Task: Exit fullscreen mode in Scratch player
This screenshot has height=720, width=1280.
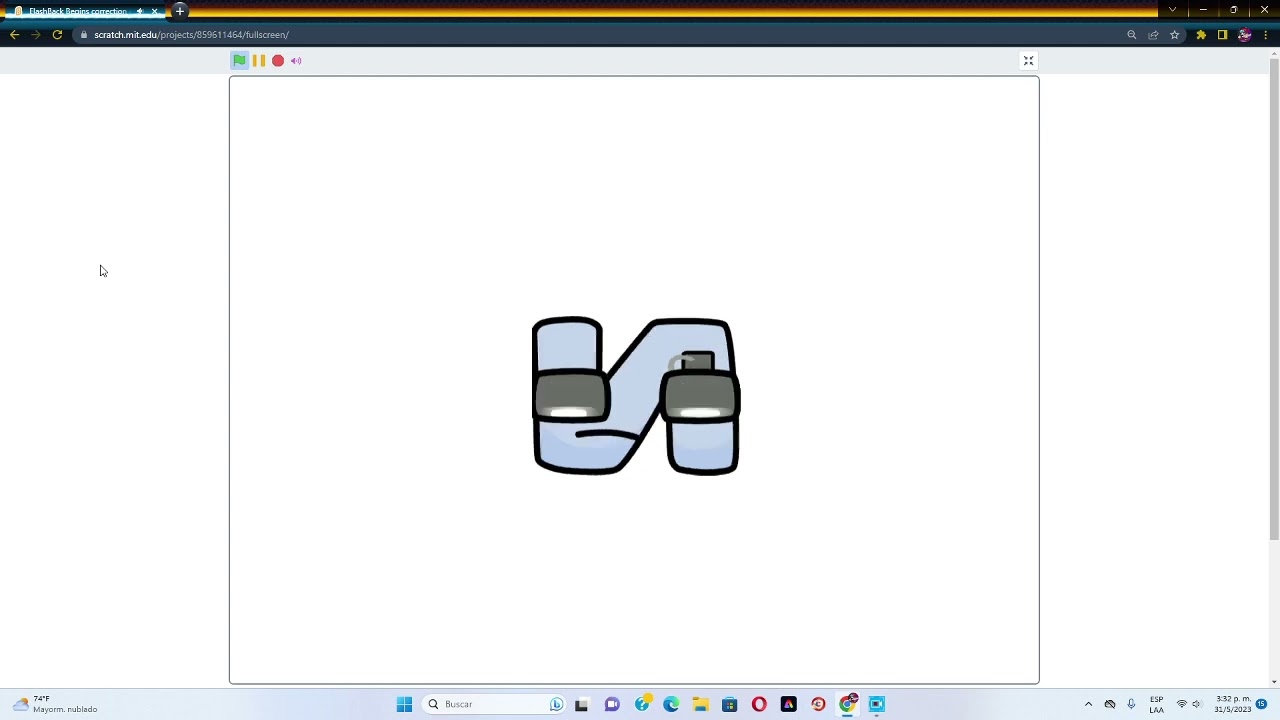Action: tap(1028, 61)
